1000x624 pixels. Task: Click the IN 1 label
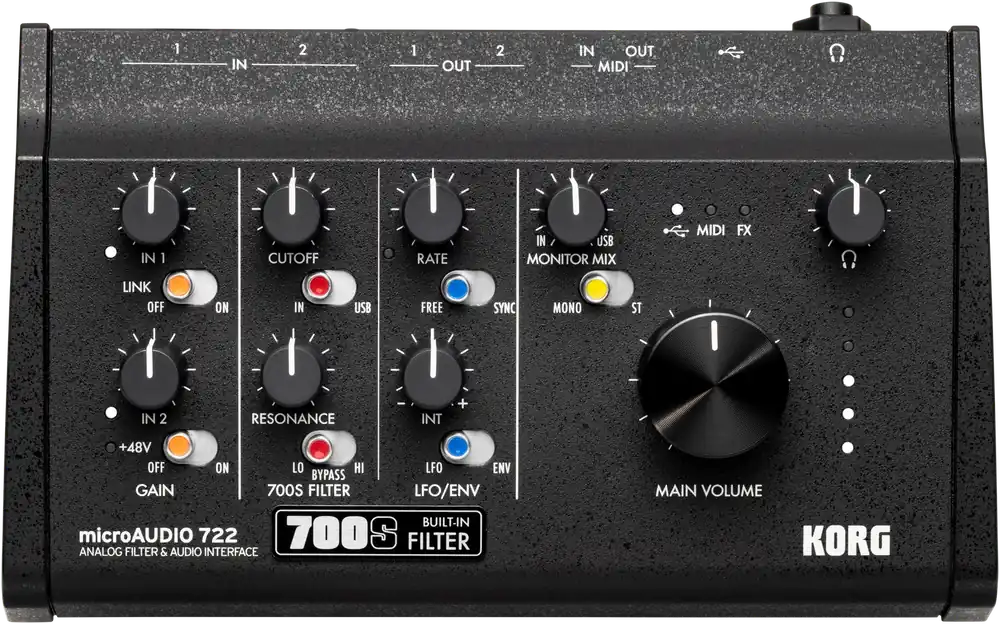tap(153, 258)
